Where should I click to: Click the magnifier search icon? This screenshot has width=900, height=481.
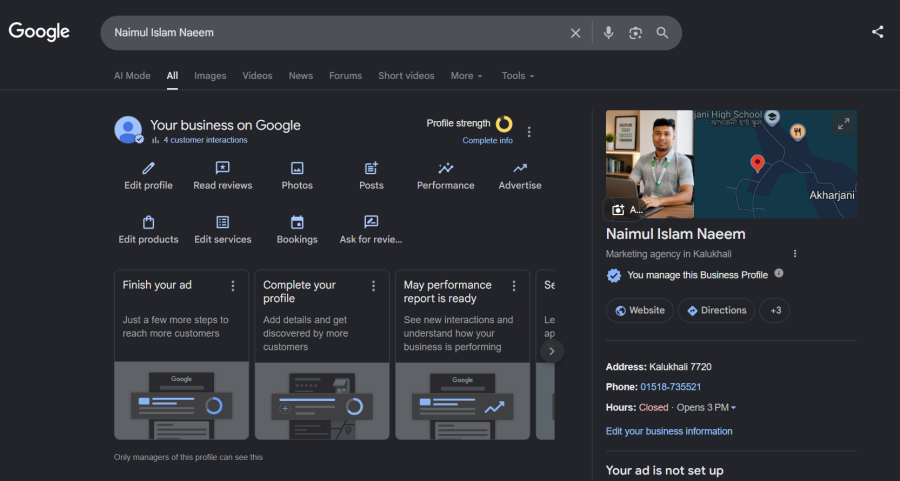662,33
